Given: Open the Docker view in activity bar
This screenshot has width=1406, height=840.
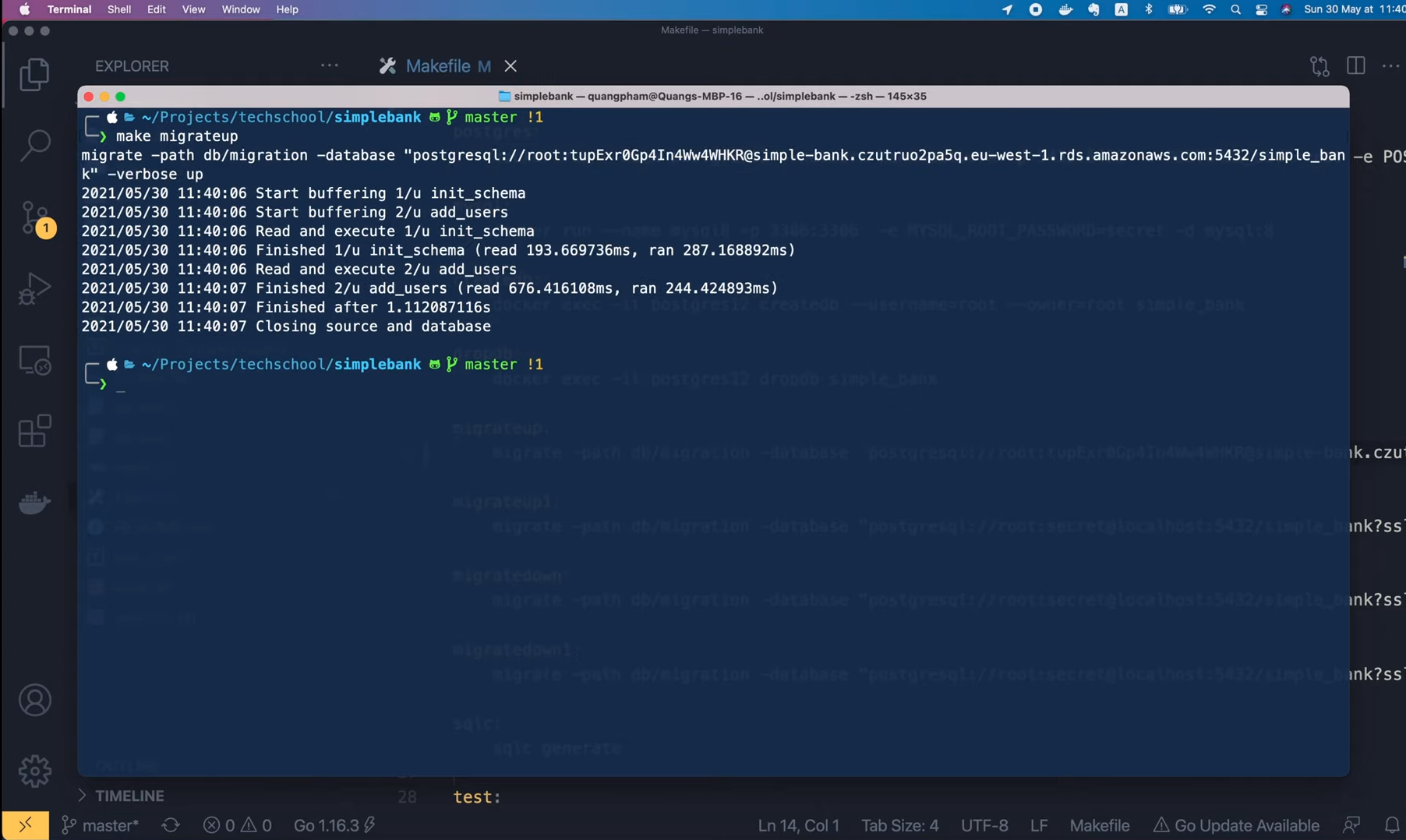Looking at the screenshot, I should pyautogui.click(x=34, y=503).
